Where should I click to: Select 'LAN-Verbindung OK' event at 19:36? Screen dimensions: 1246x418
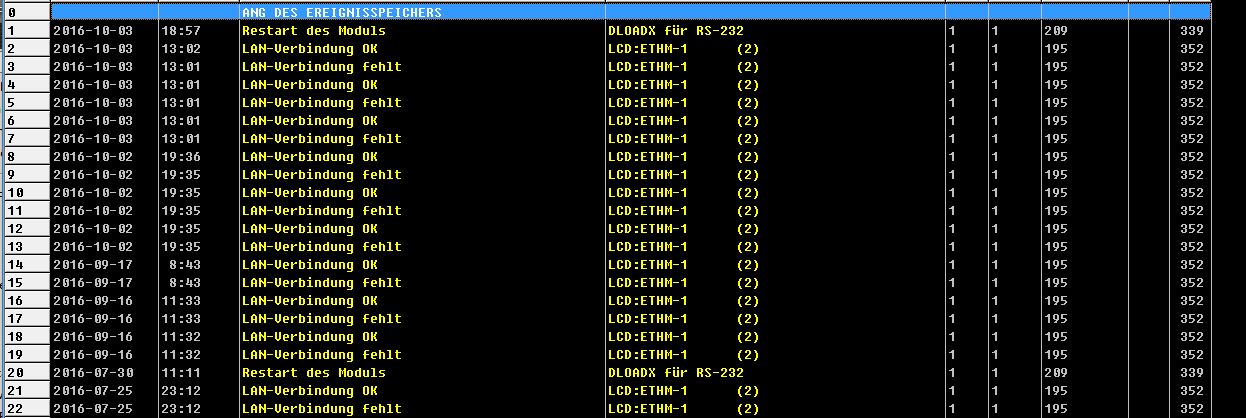coord(309,157)
